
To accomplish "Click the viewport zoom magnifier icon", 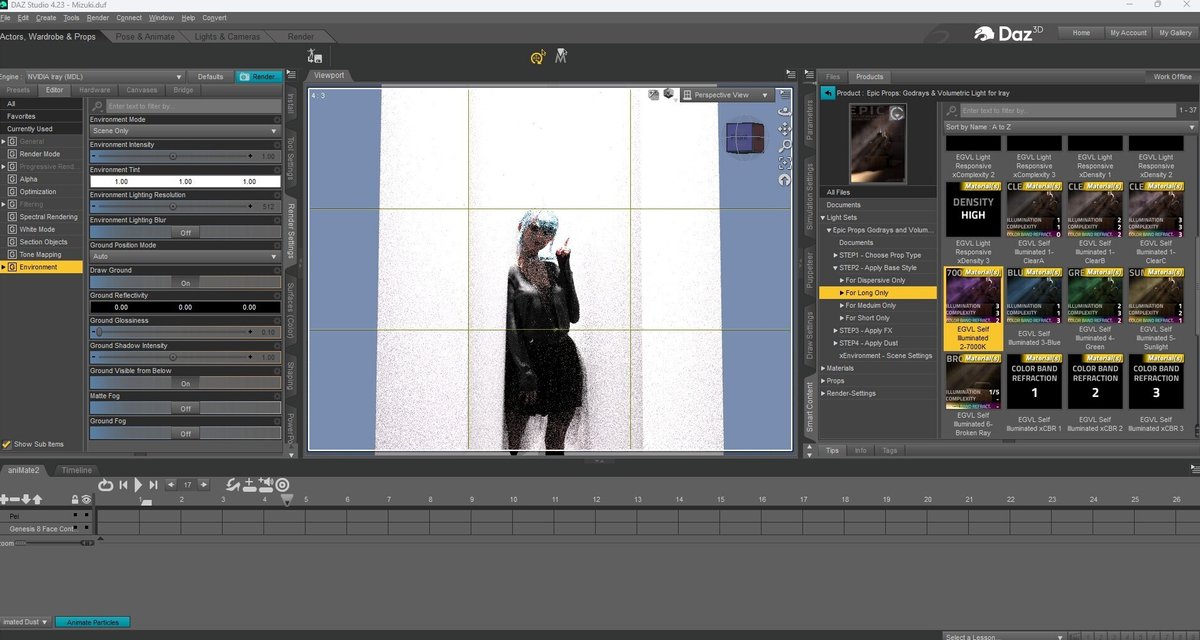I will pos(785,146).
